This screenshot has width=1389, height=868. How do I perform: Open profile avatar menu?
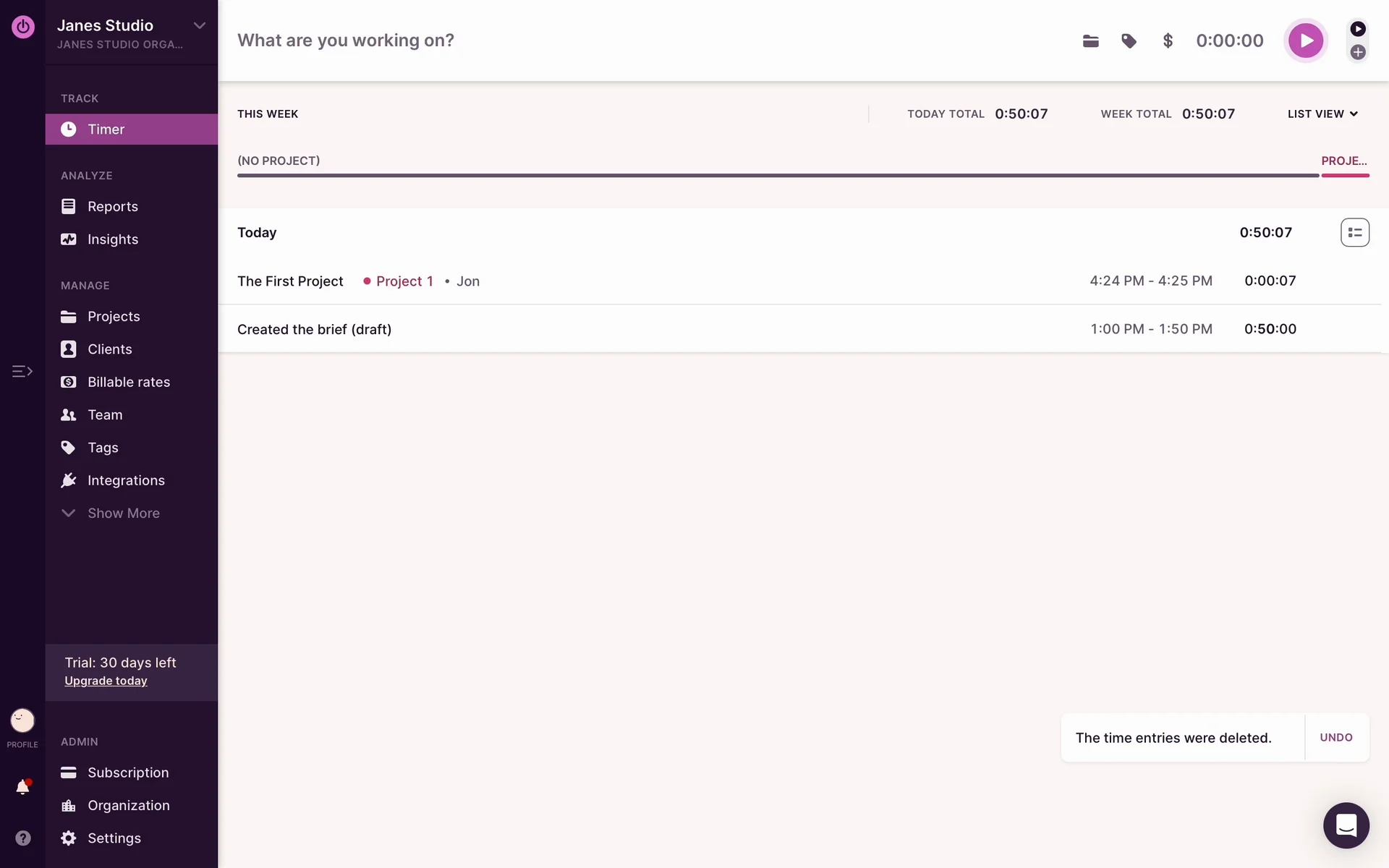point(22,720)
